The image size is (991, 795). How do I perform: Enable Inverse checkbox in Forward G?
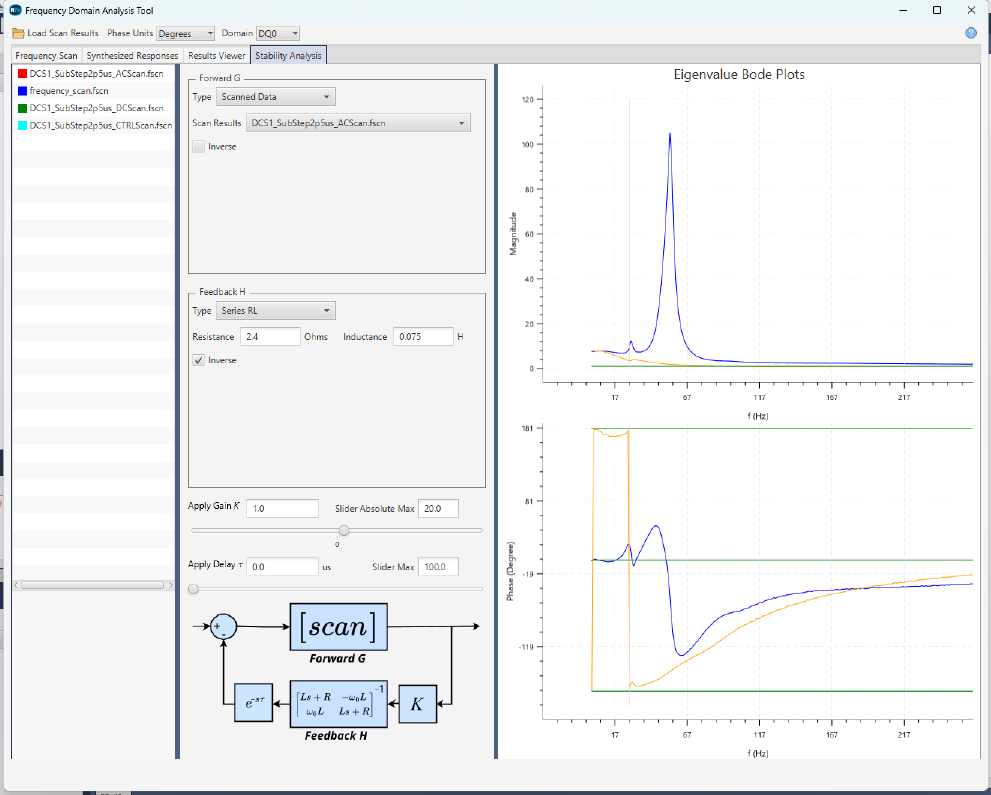pyautogui.click(x=198, y=147)
